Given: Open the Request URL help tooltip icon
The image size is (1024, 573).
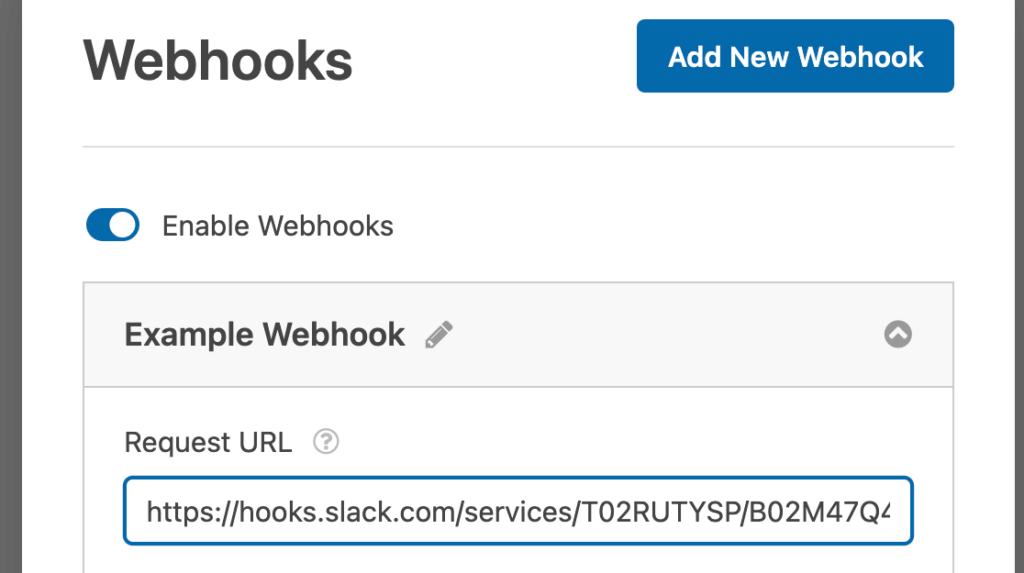Looking at the screenshot, I should [x=326, y=442].
